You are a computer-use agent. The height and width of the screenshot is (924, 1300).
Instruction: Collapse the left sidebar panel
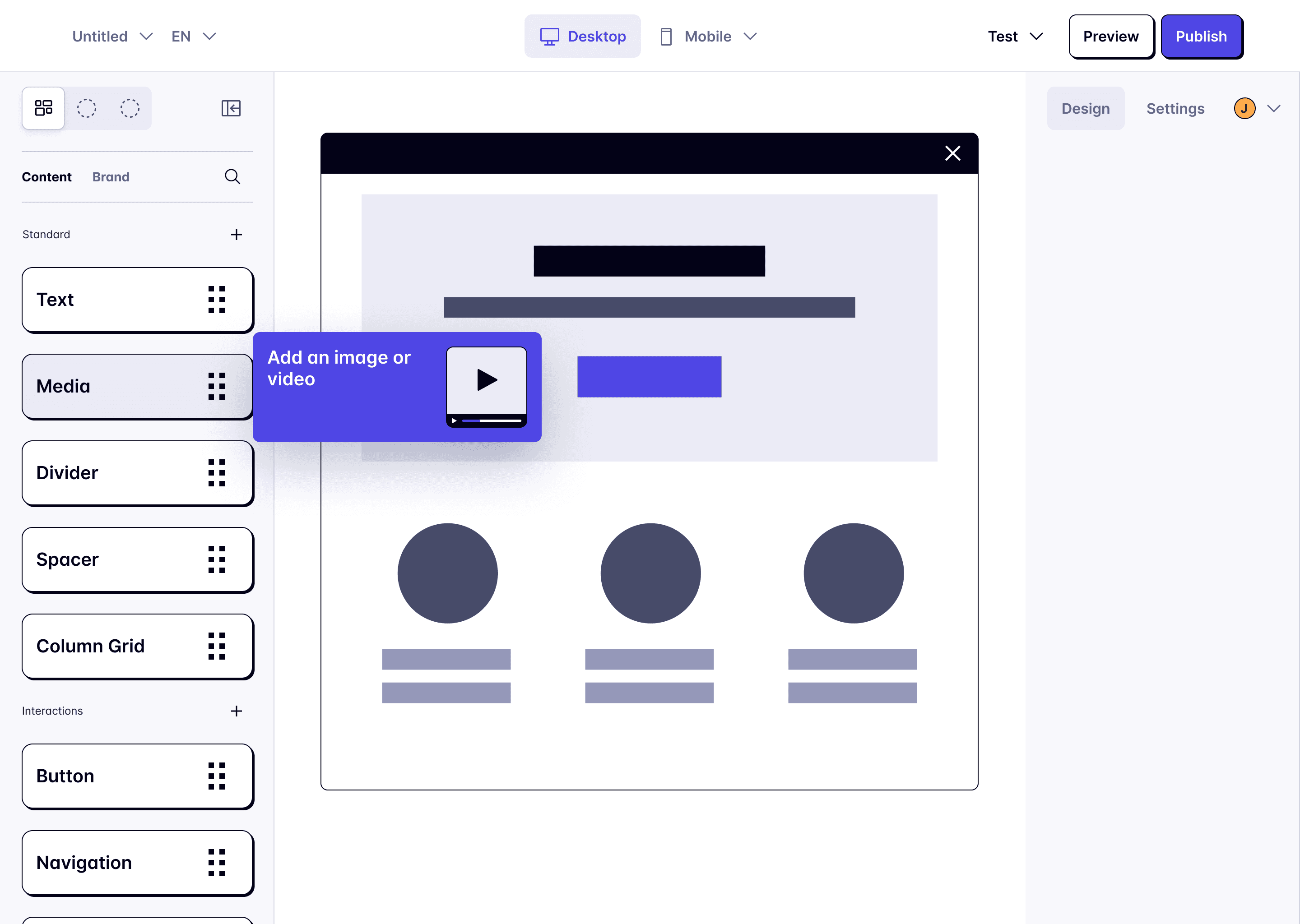tap(231, 108)
